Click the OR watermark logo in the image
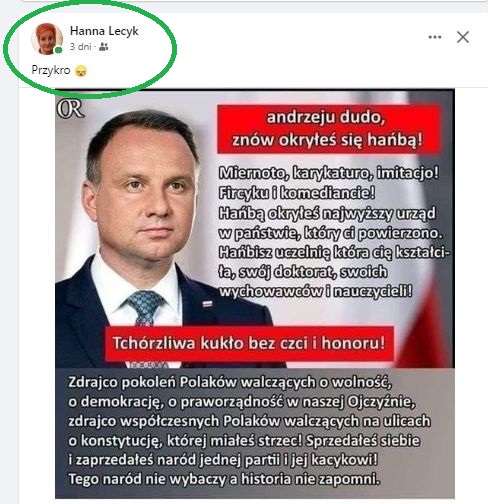Screen dimensions: 488x504 [70, 109]
